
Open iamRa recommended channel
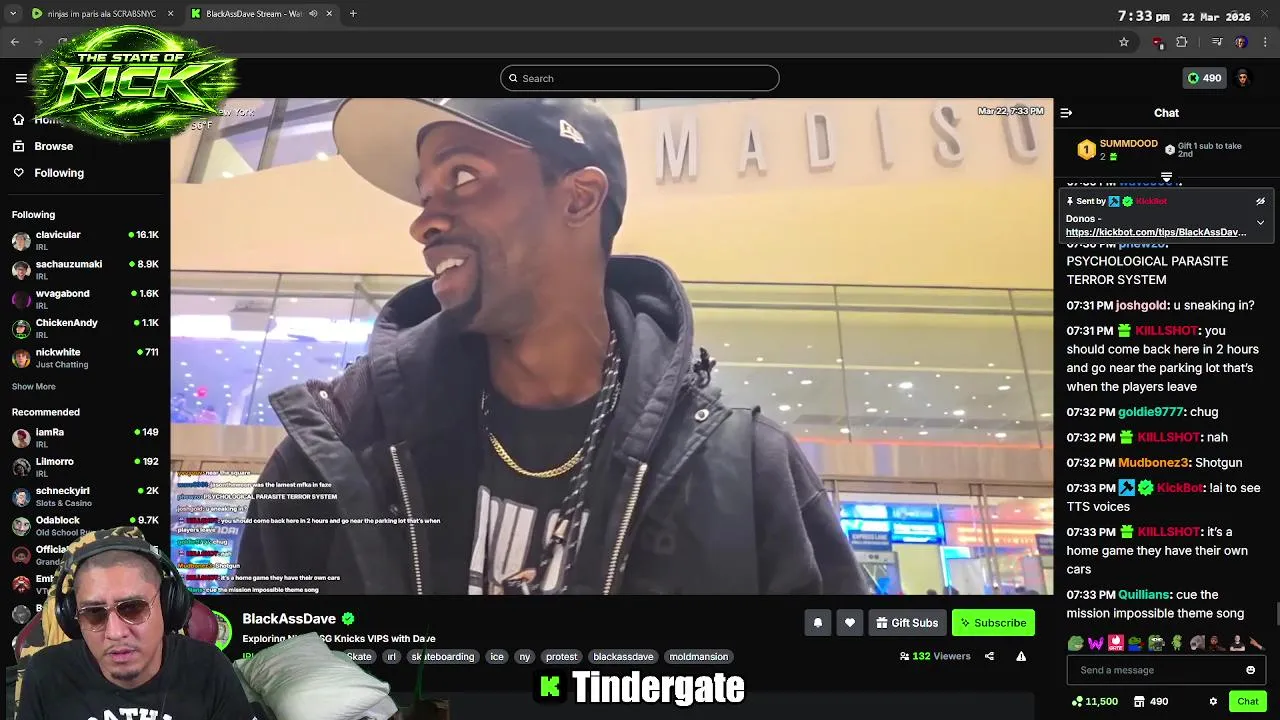click(x=85, y=438)
